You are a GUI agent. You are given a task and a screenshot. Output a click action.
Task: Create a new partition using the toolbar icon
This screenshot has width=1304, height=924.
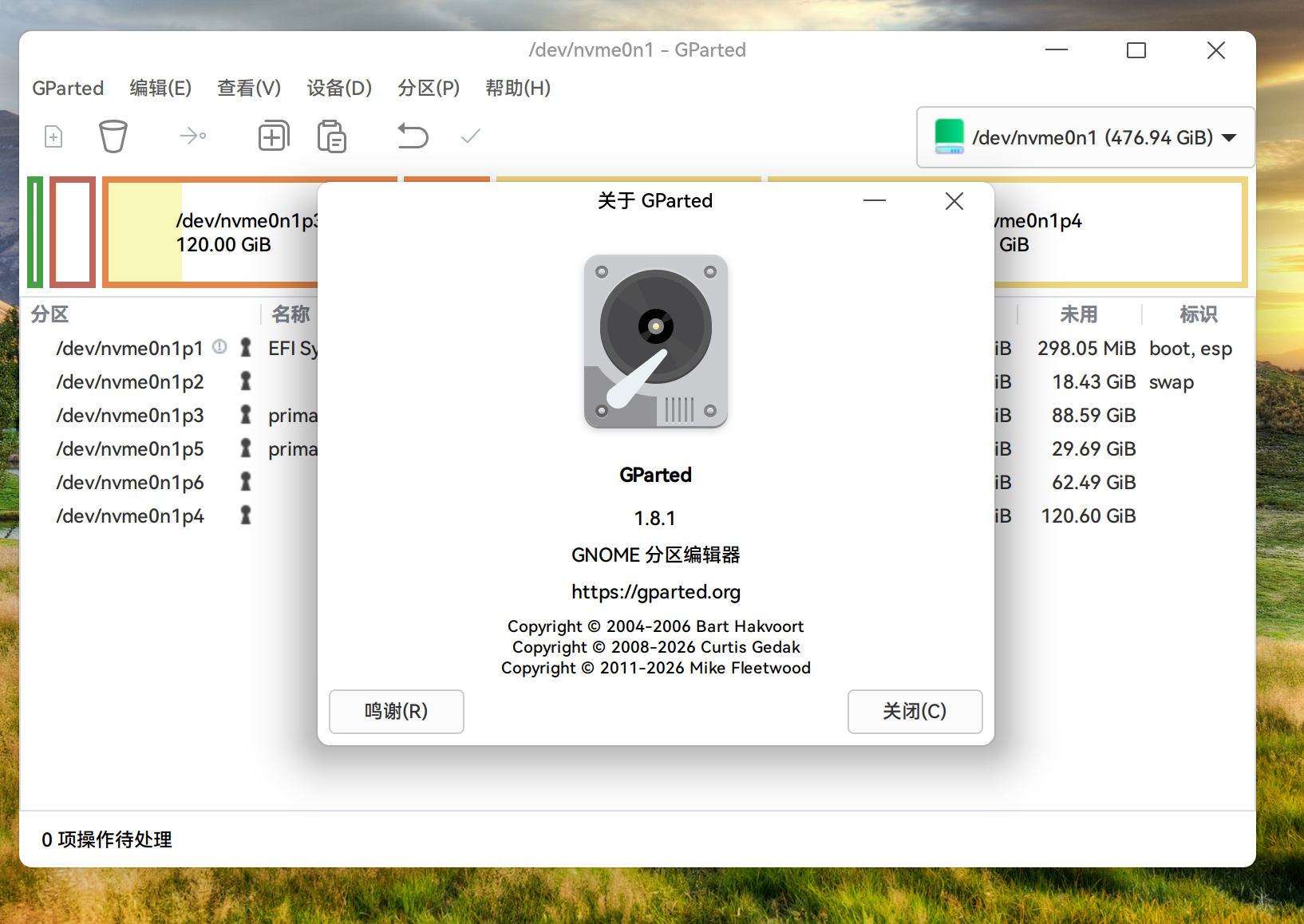click(x=53, y=136)
